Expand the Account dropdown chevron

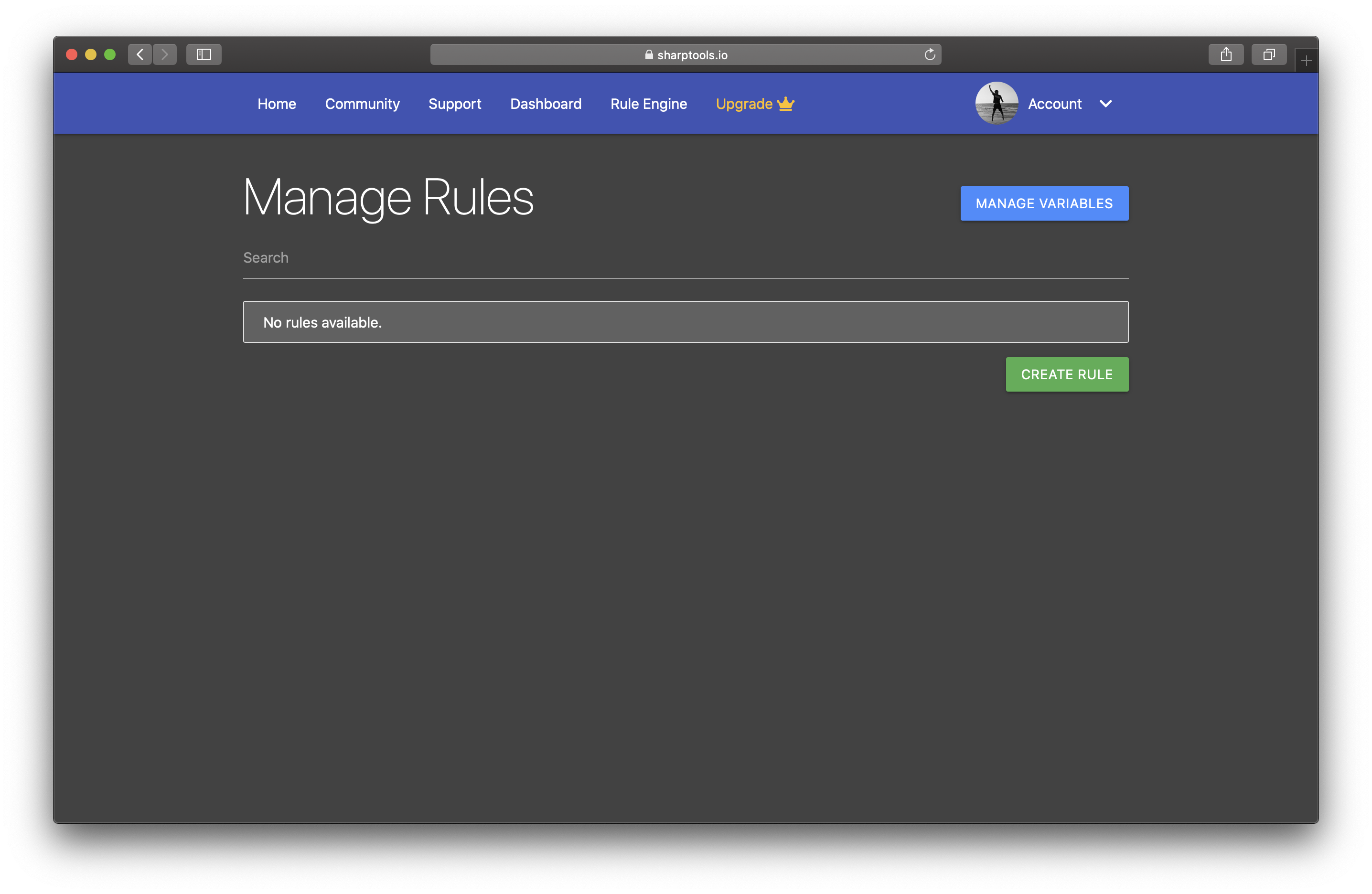(1105, 104)
